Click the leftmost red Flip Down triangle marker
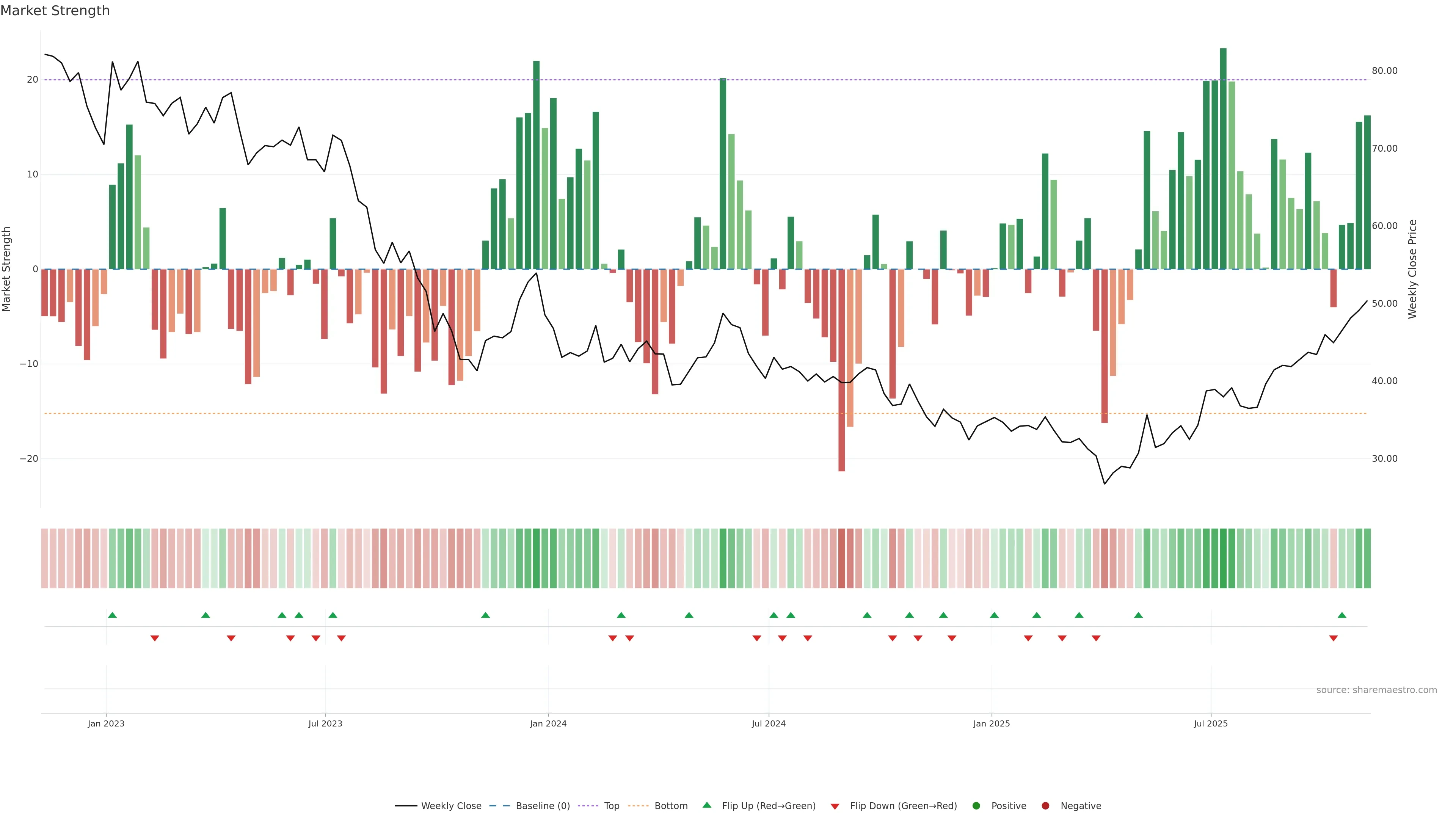The height and width of the screenshot is (819, 1456). pyautogui.click(x=155, y=638)
